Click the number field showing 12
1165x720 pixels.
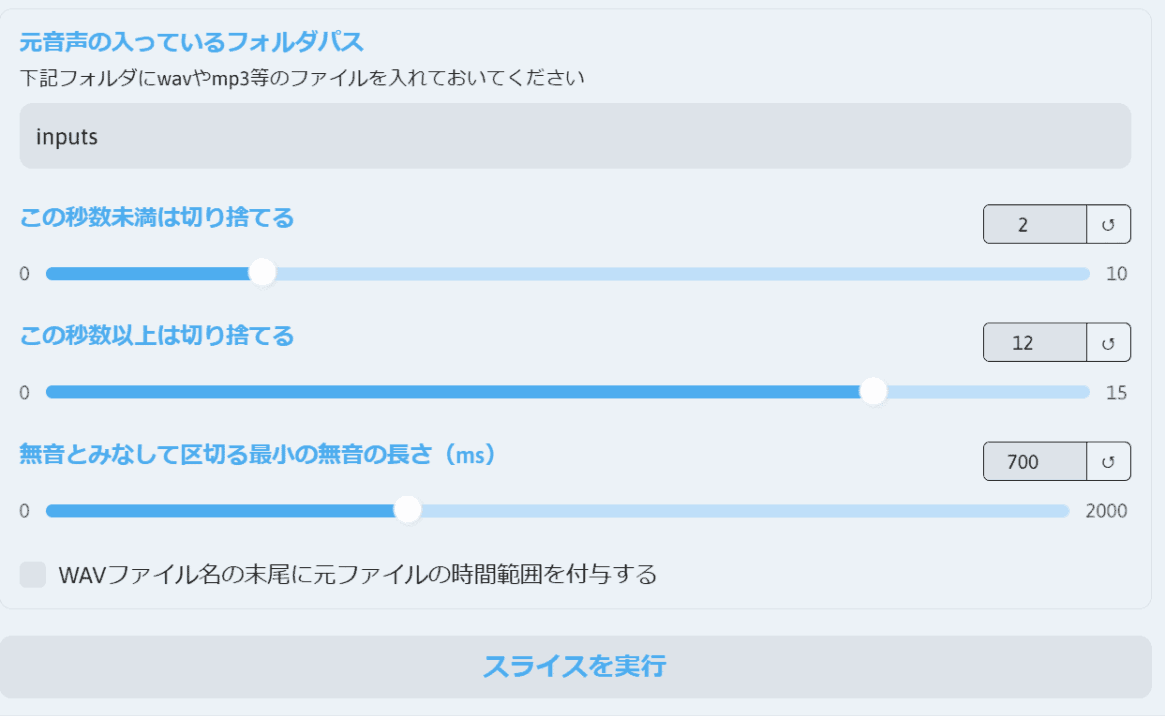pos(1035,343)
